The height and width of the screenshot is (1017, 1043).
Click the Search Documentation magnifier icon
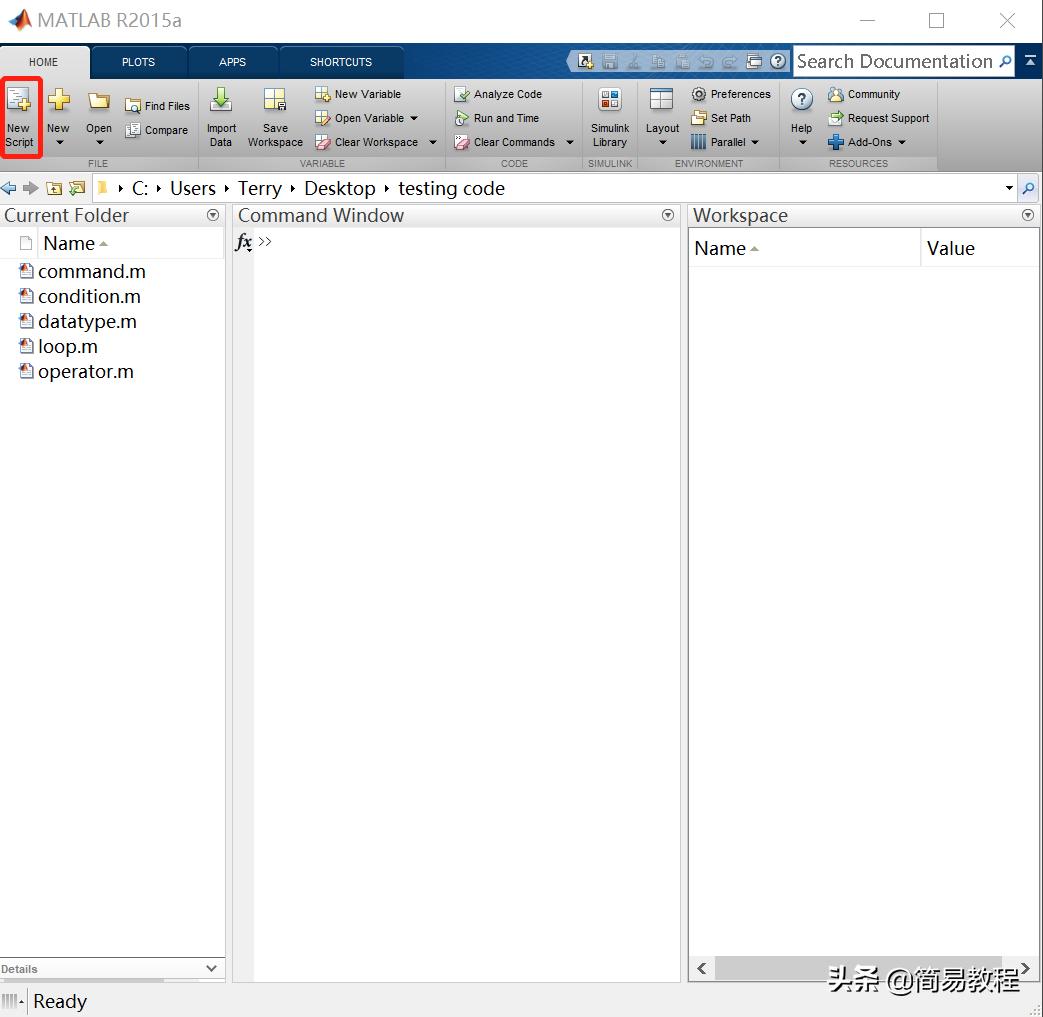coord(1006,62)
